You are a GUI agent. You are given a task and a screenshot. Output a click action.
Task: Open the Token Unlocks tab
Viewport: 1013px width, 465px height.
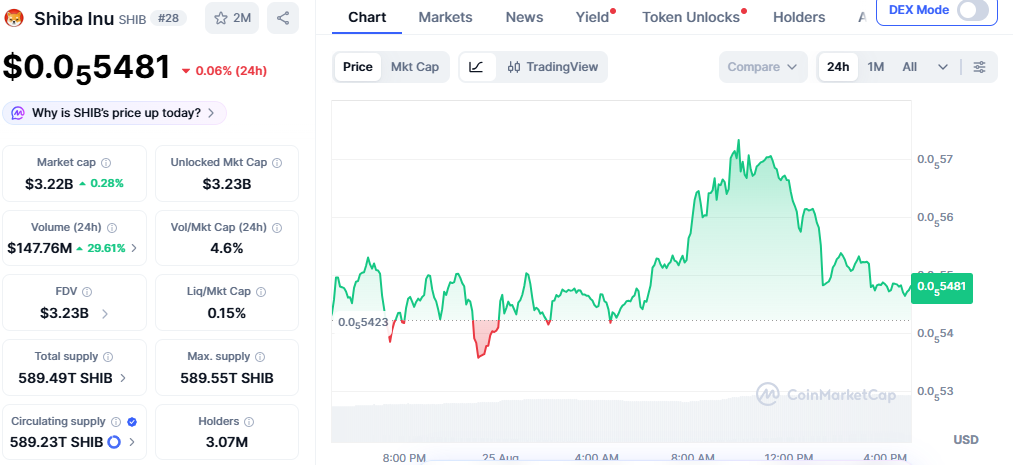691,17
